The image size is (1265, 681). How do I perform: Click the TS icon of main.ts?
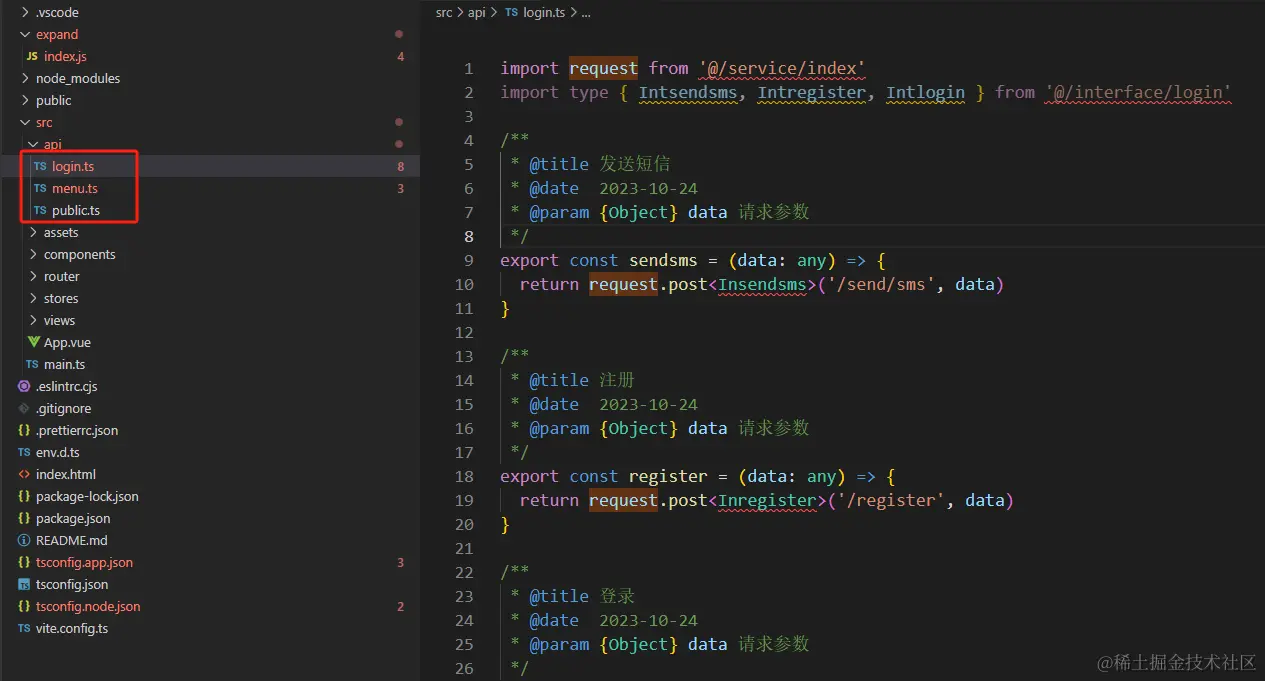[32, 365]
